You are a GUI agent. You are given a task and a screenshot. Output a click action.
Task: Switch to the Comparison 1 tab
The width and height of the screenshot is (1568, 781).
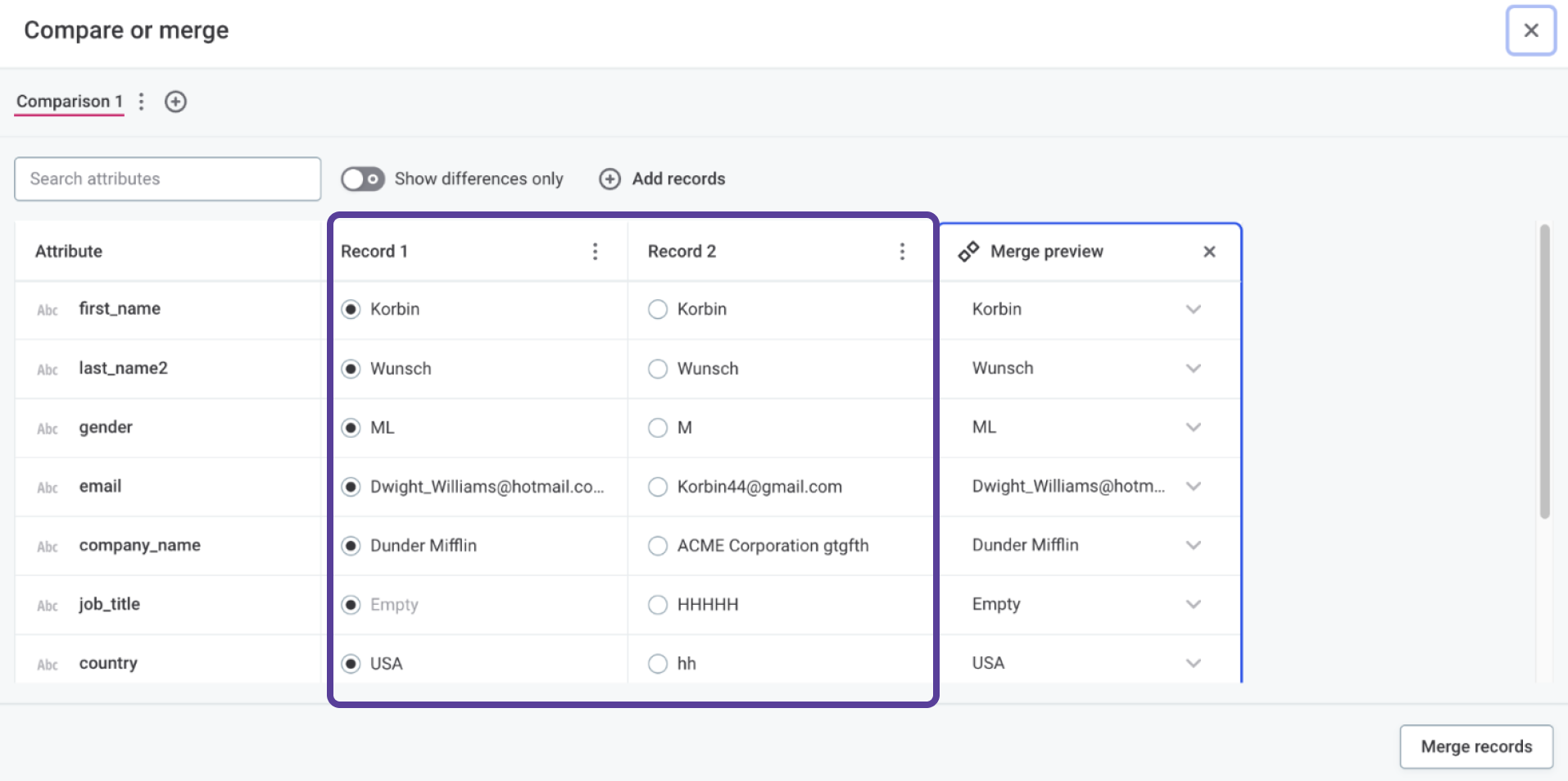(69, 102)
